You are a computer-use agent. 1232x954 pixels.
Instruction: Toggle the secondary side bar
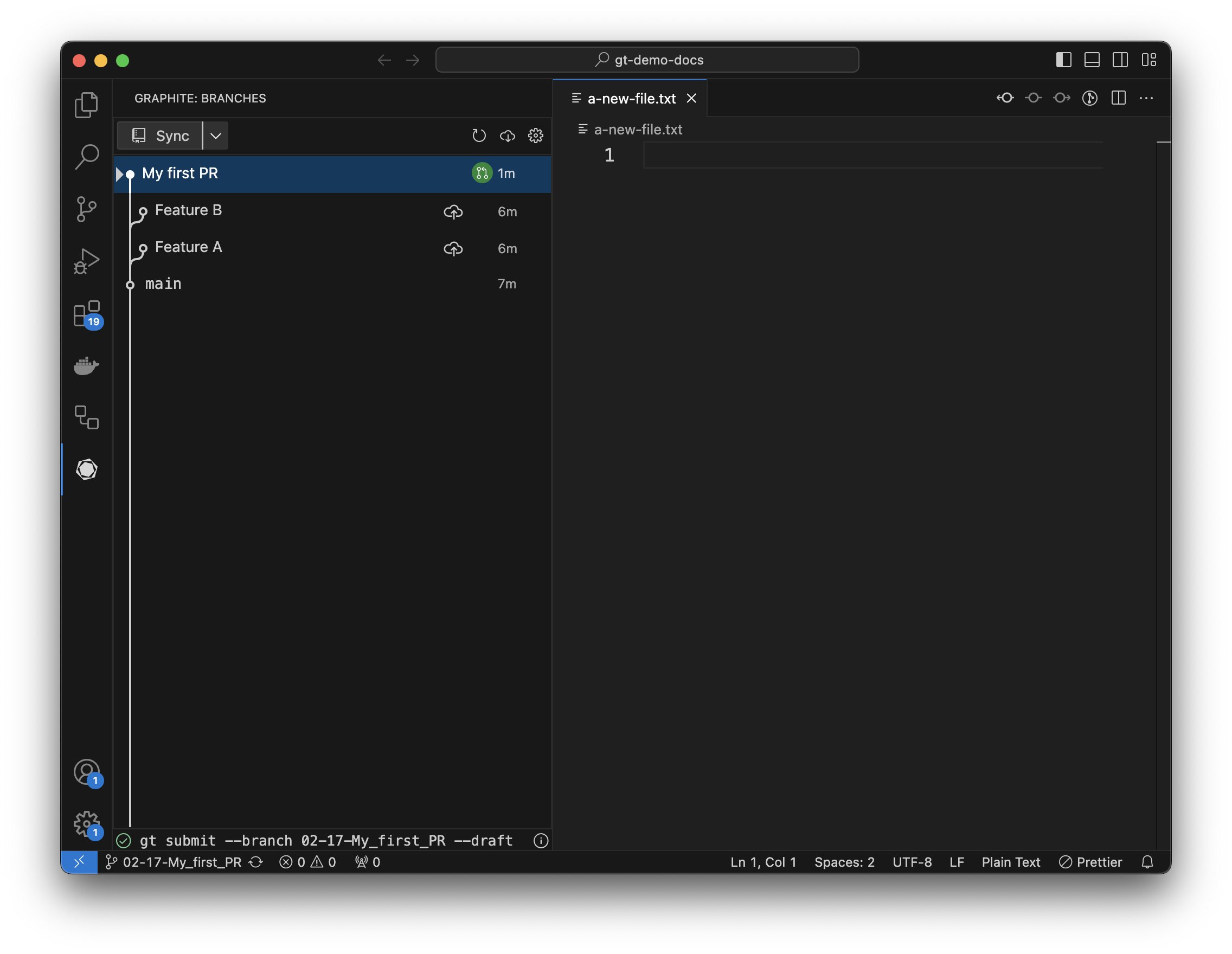(1120, 60)
